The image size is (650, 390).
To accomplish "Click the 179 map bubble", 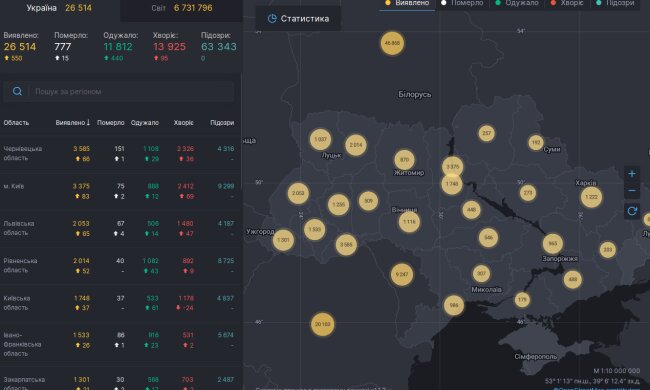I will click(x=522, y=299).
